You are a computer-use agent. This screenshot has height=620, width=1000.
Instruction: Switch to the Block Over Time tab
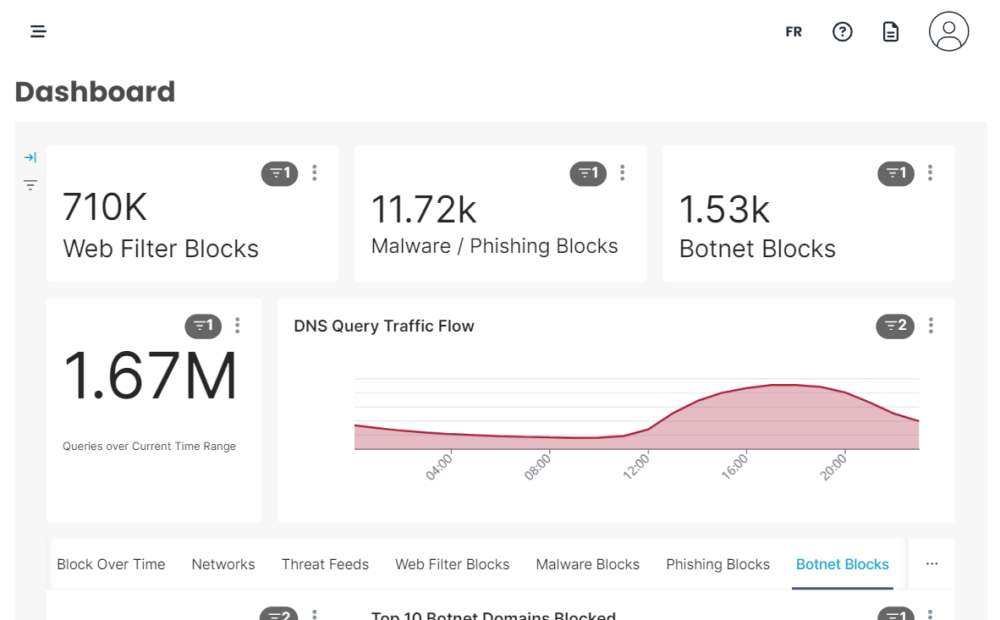[111, 565]
